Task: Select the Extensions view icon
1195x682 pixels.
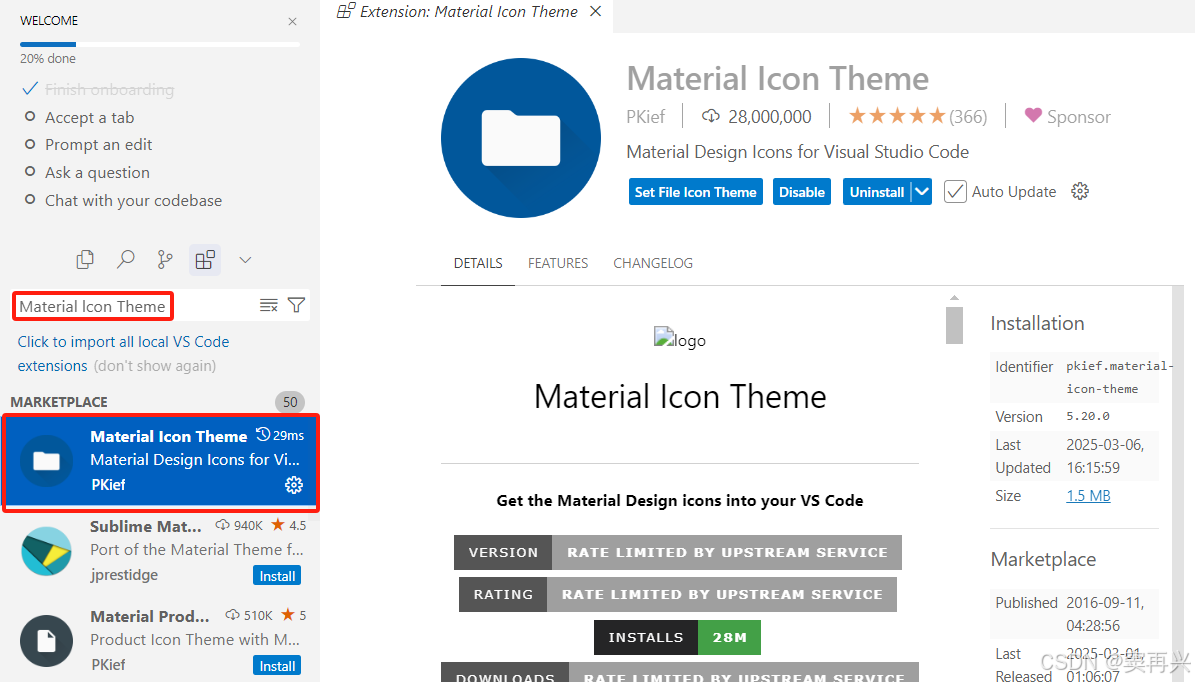Action: pyautogui.click(x=205, y=260)
